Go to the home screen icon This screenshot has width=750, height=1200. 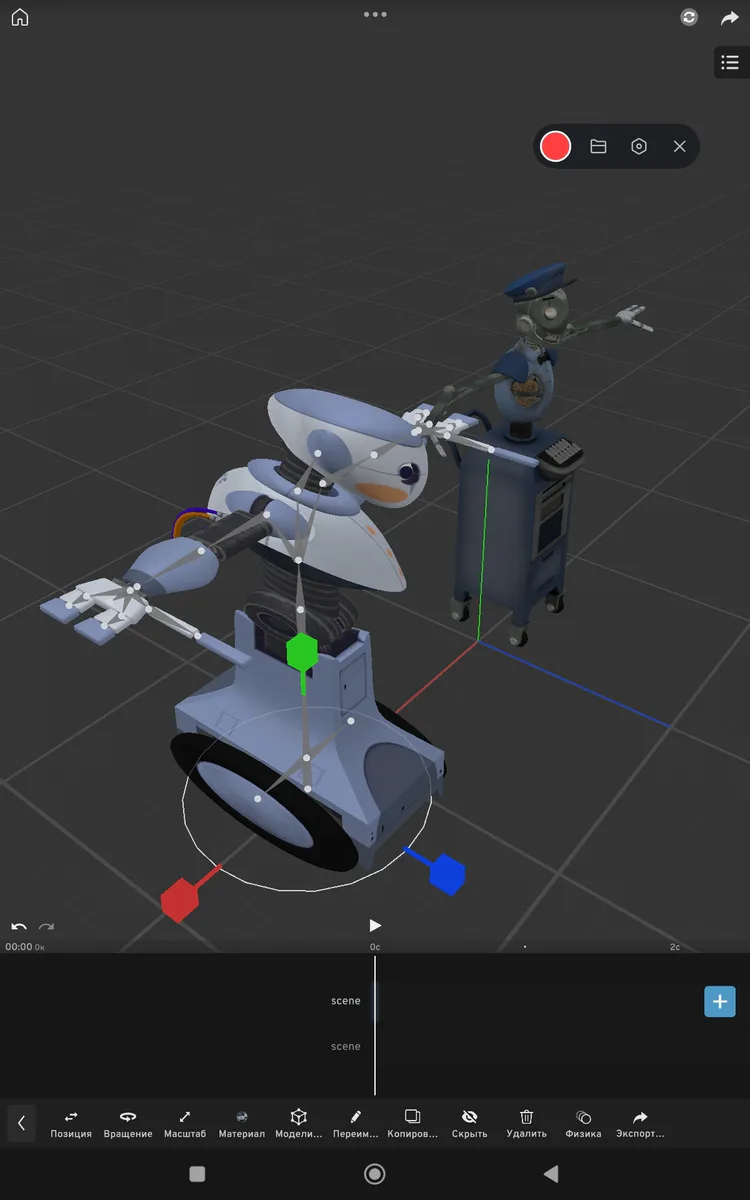[20, 17]
